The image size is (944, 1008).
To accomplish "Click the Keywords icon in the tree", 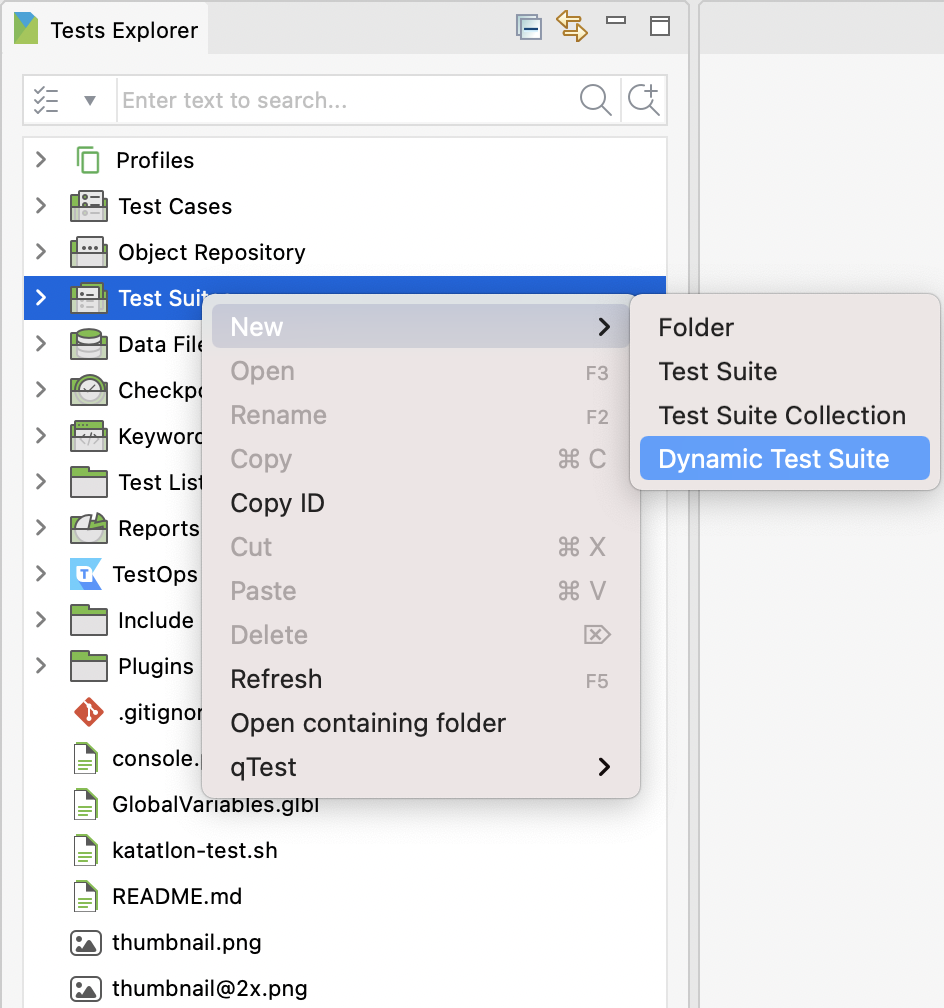I will coord(88,436).
